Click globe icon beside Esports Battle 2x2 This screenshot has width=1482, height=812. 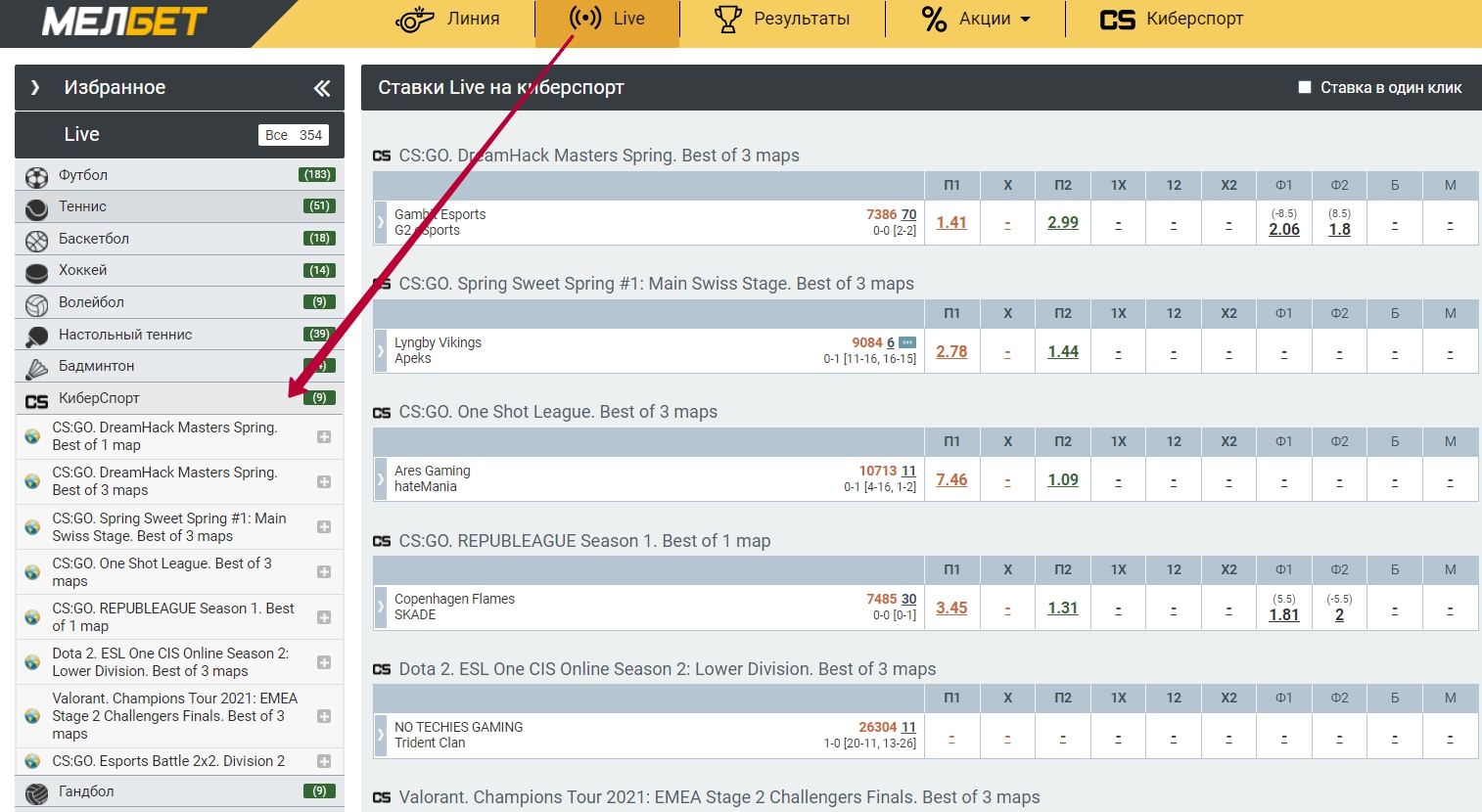point(32,761)
